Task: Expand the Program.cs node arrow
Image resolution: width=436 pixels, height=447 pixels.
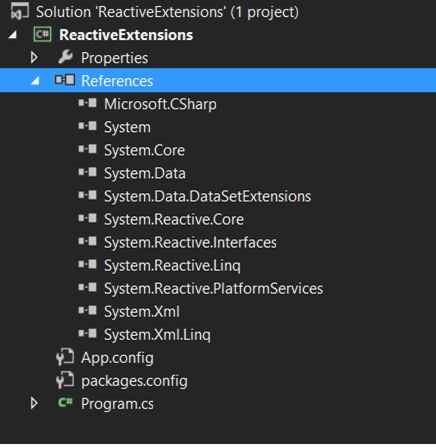Action: [x=34, y=403]
